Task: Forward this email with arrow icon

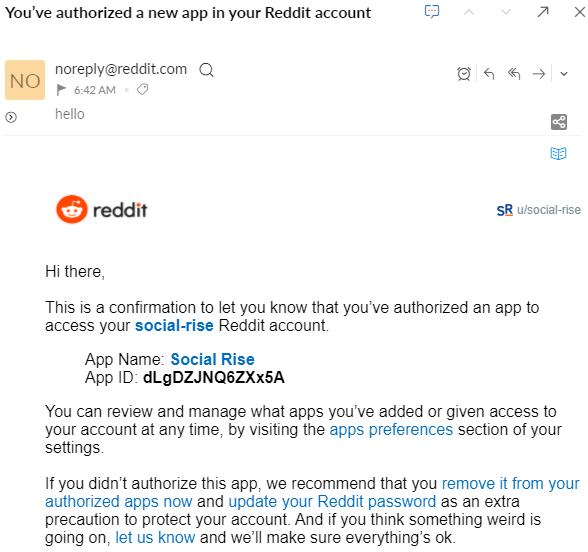Action: tap(539, 74)
